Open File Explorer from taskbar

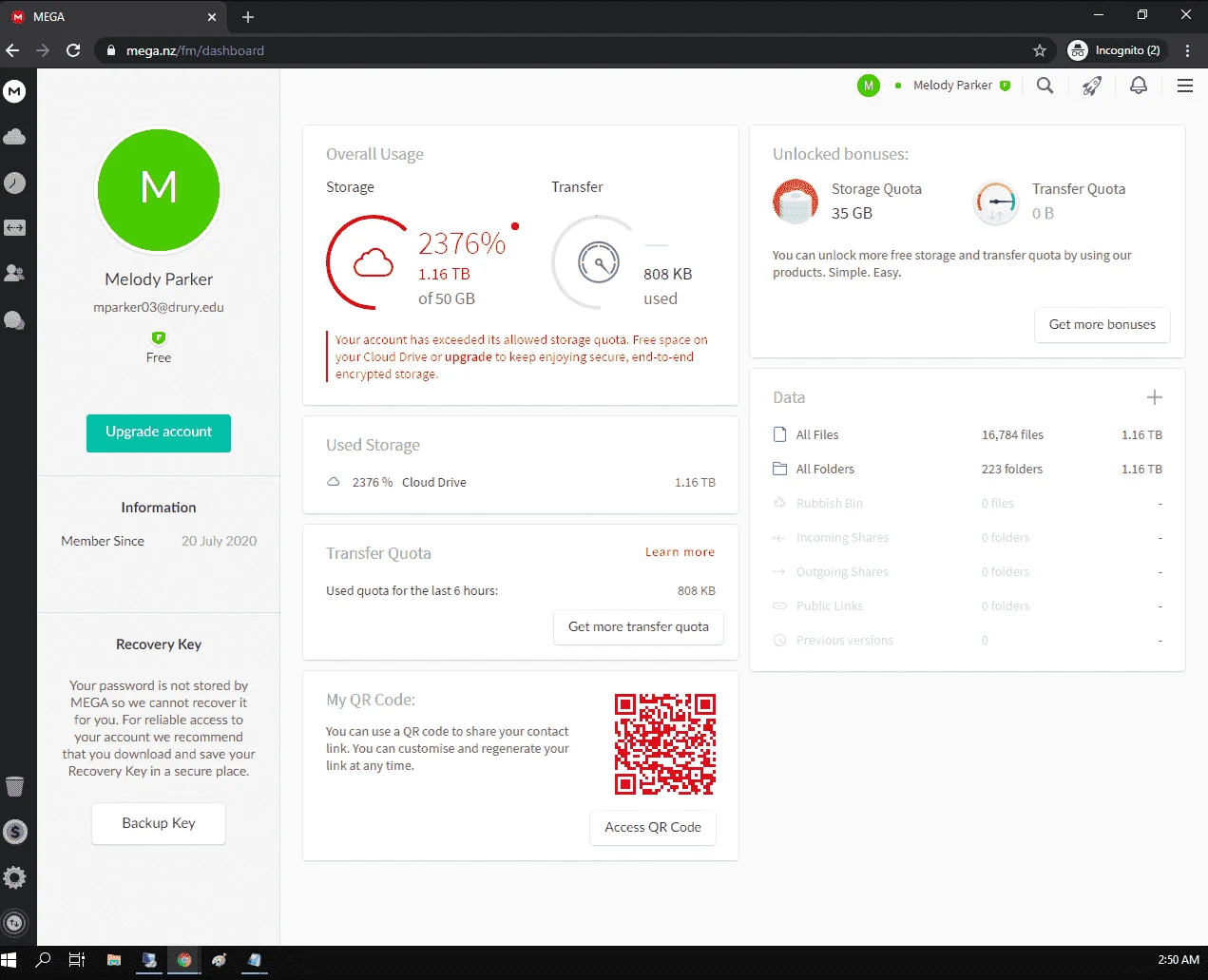pyautogui.click(x=113, y=960)
